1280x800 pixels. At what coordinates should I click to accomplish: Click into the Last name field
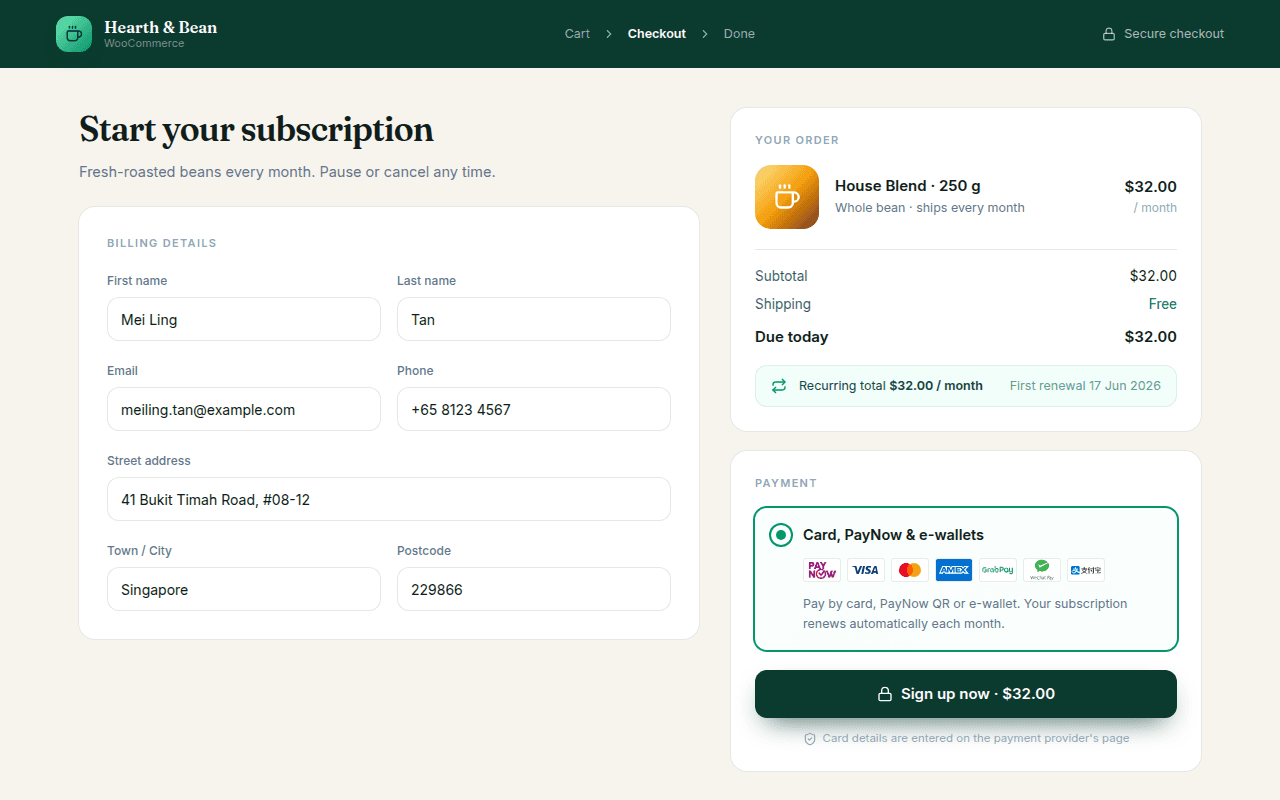pos(534,319)
